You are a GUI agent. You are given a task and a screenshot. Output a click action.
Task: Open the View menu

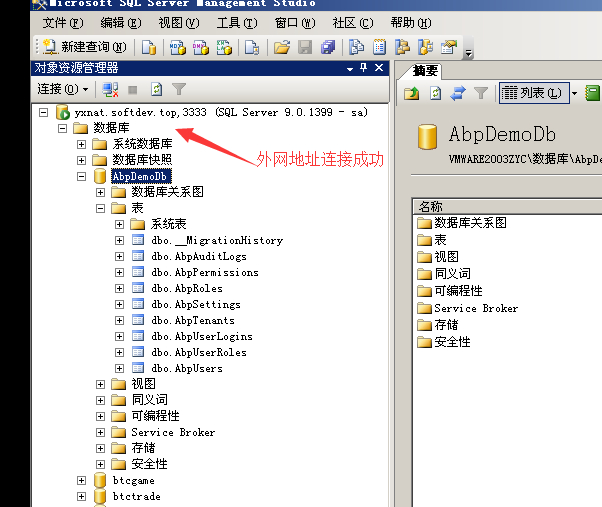coord(179,23)
